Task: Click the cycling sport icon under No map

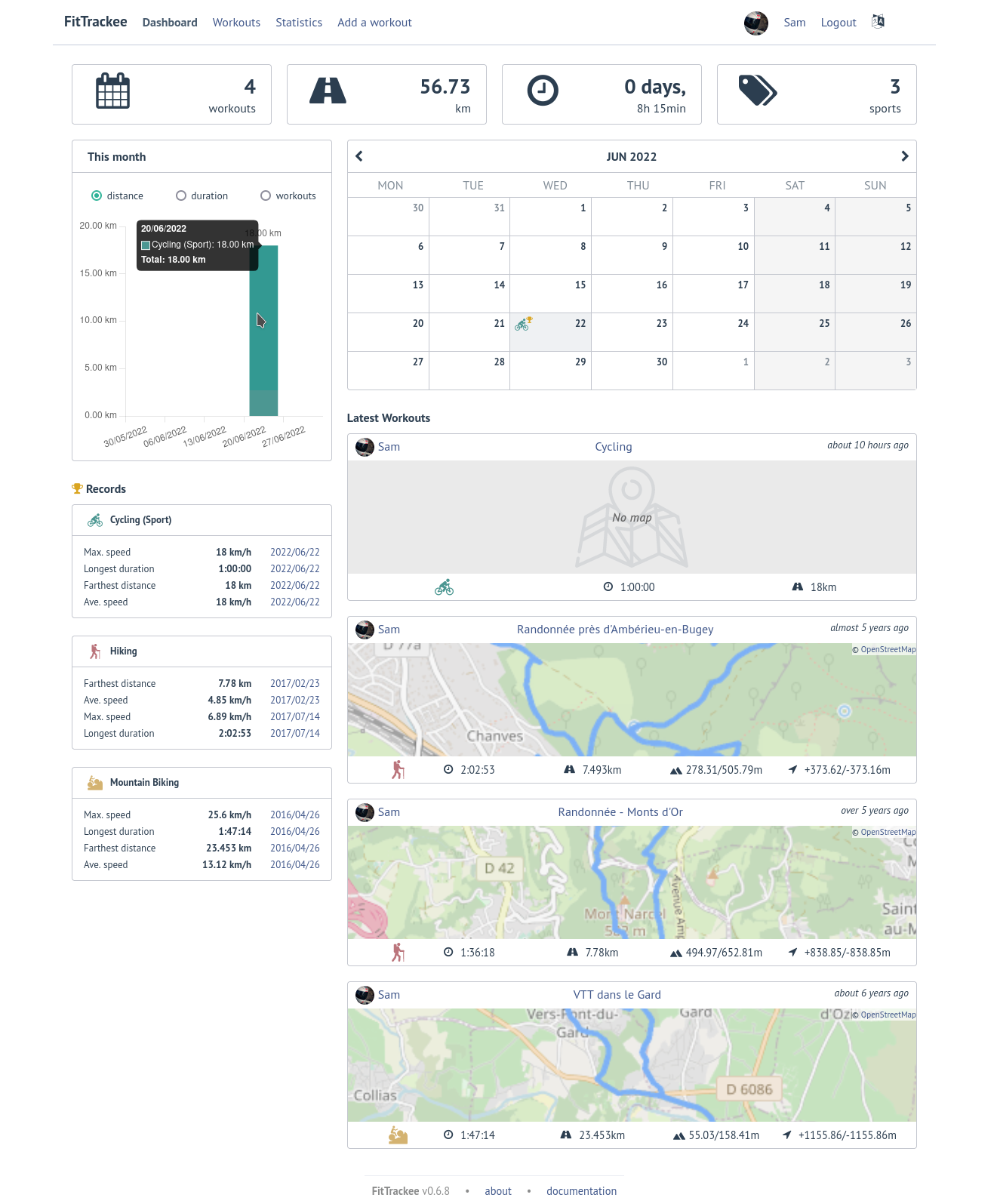Action: pos(445,587)
